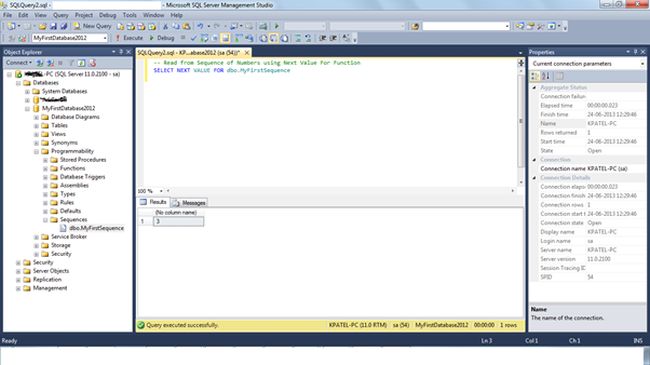Screen dimensions: 650x365
Task: Click the Filter icon in Object Explorer
Action: (71, 63)
